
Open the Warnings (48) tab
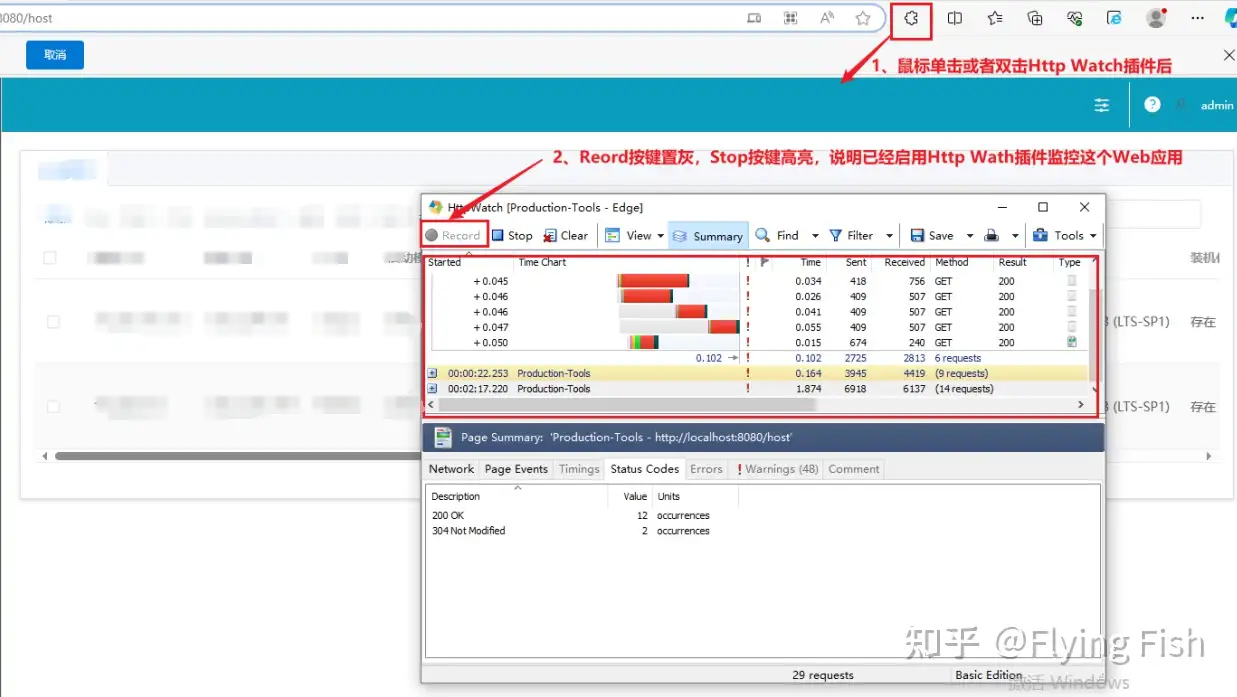(x=777, y=469)
